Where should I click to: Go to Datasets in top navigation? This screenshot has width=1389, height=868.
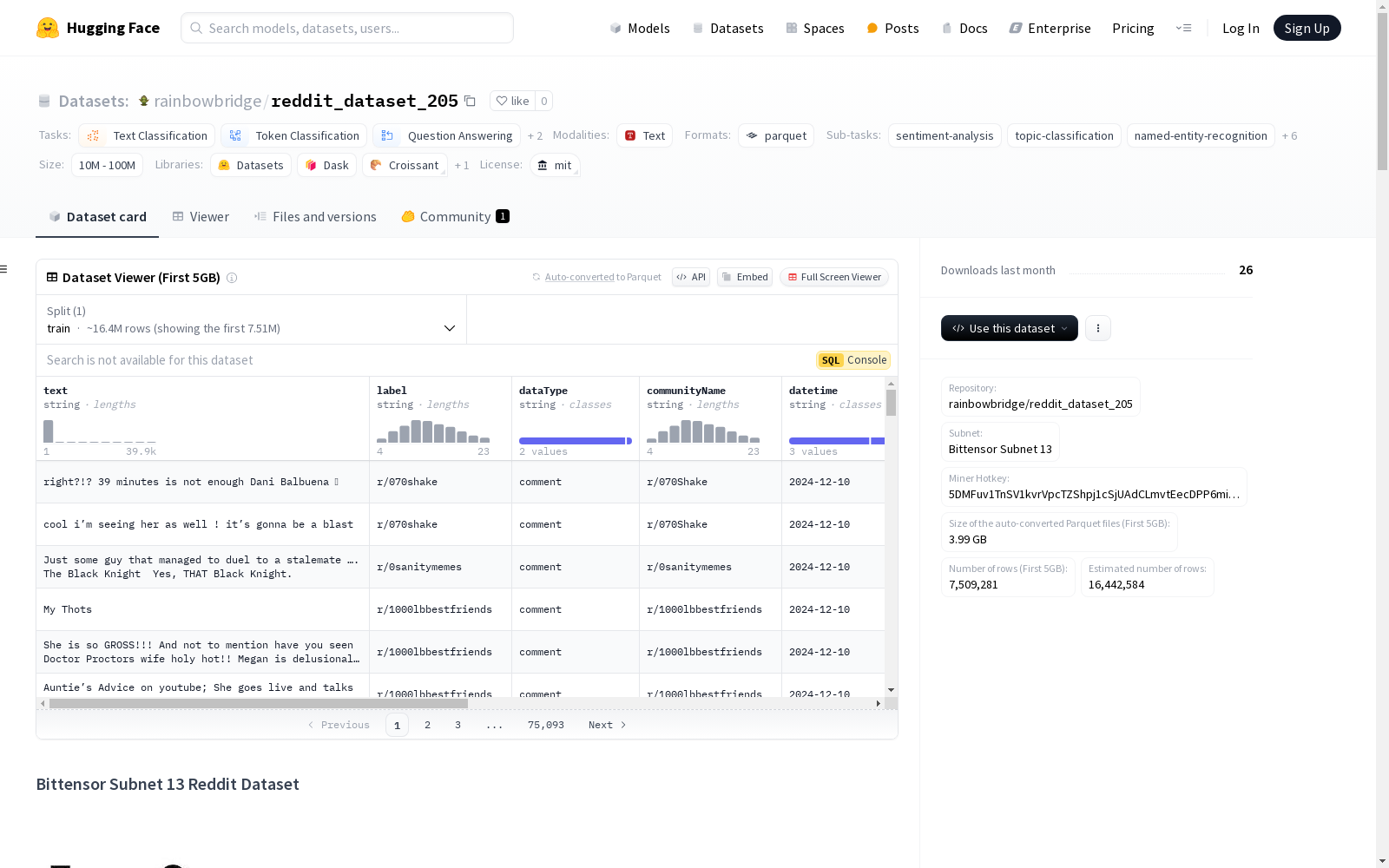pyautogui.click(x=727, y=28)
